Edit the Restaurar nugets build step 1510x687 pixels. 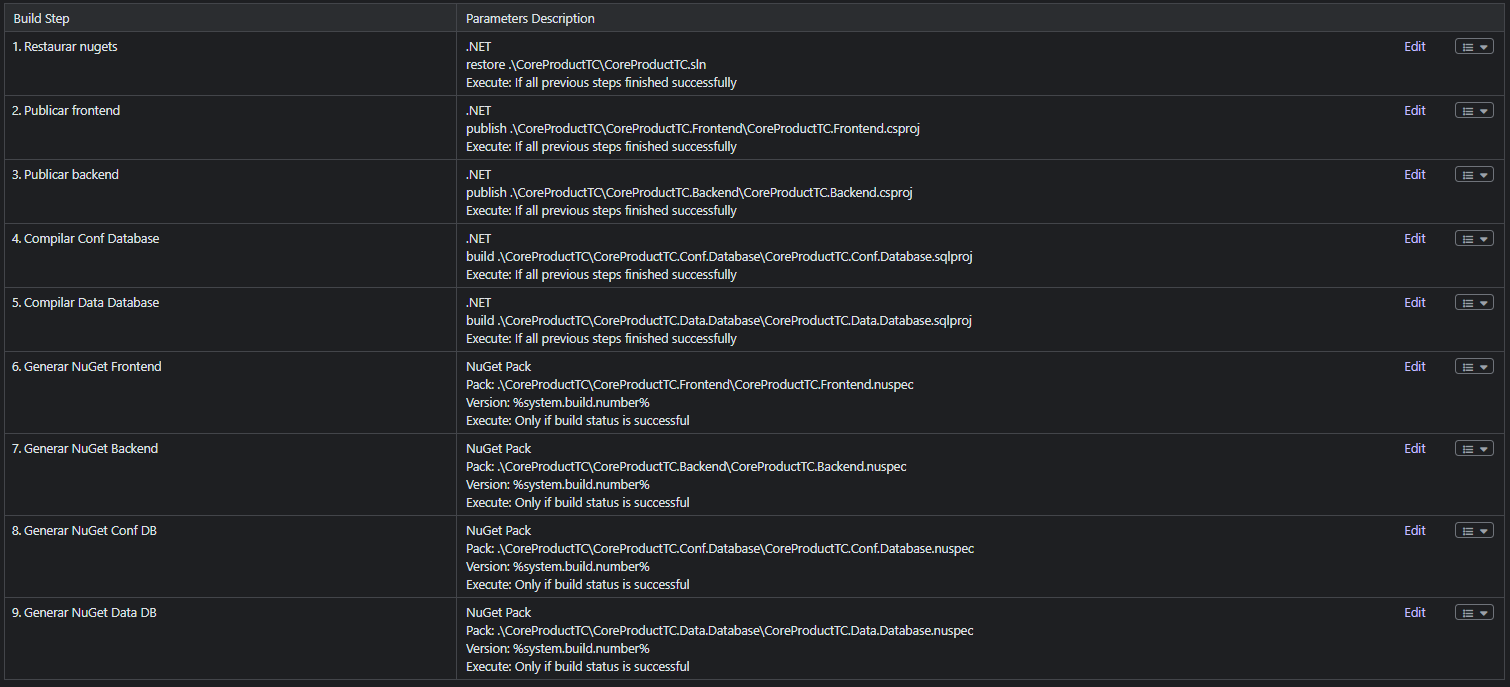point(1415,47)
